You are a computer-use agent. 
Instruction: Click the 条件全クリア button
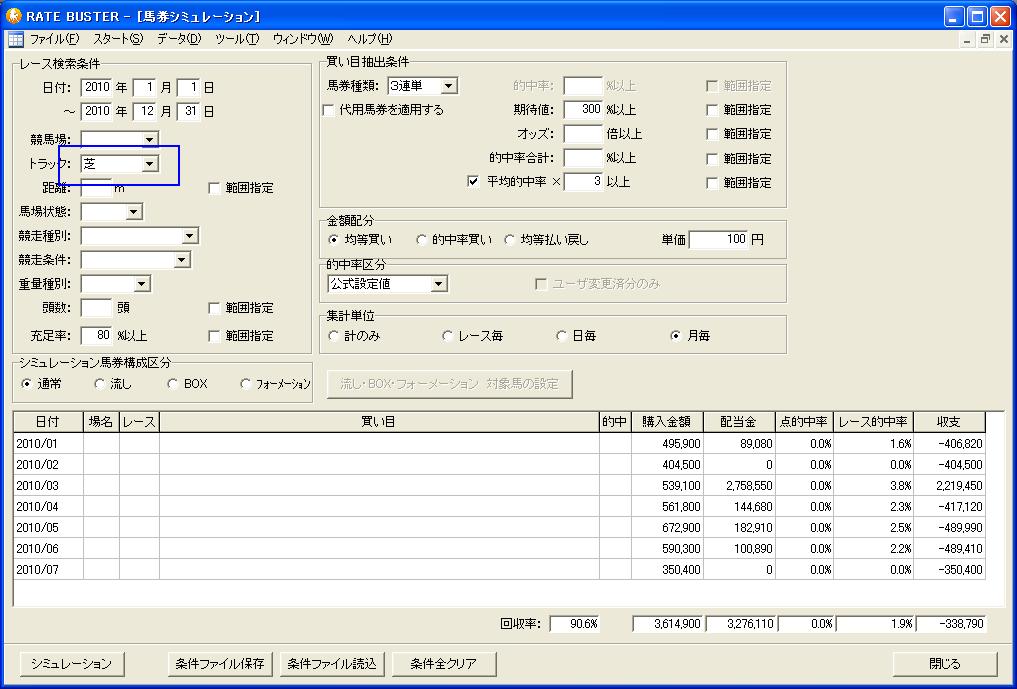coord(444,664)
